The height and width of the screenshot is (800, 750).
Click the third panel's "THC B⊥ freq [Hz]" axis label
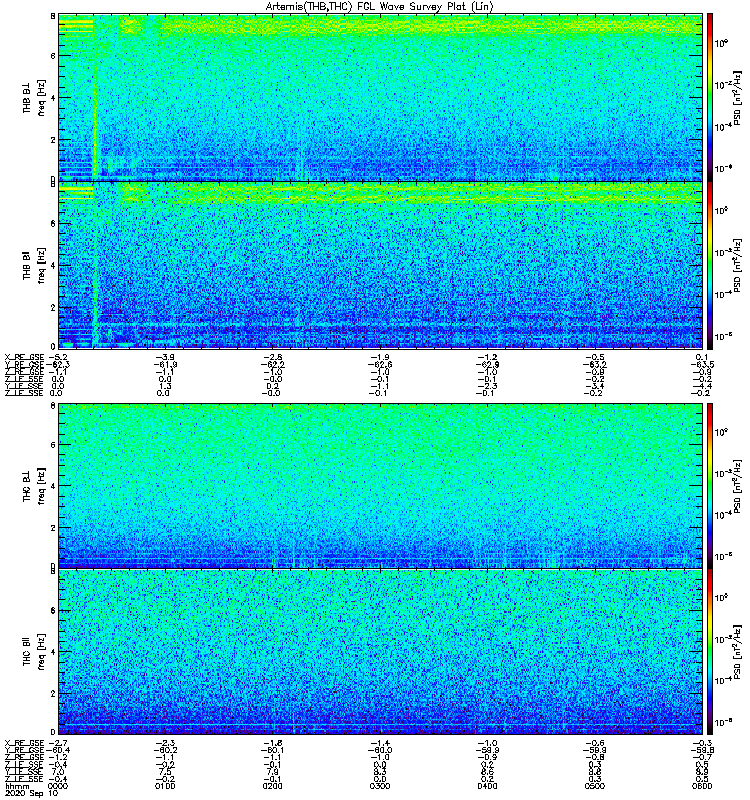pos(34,486)
